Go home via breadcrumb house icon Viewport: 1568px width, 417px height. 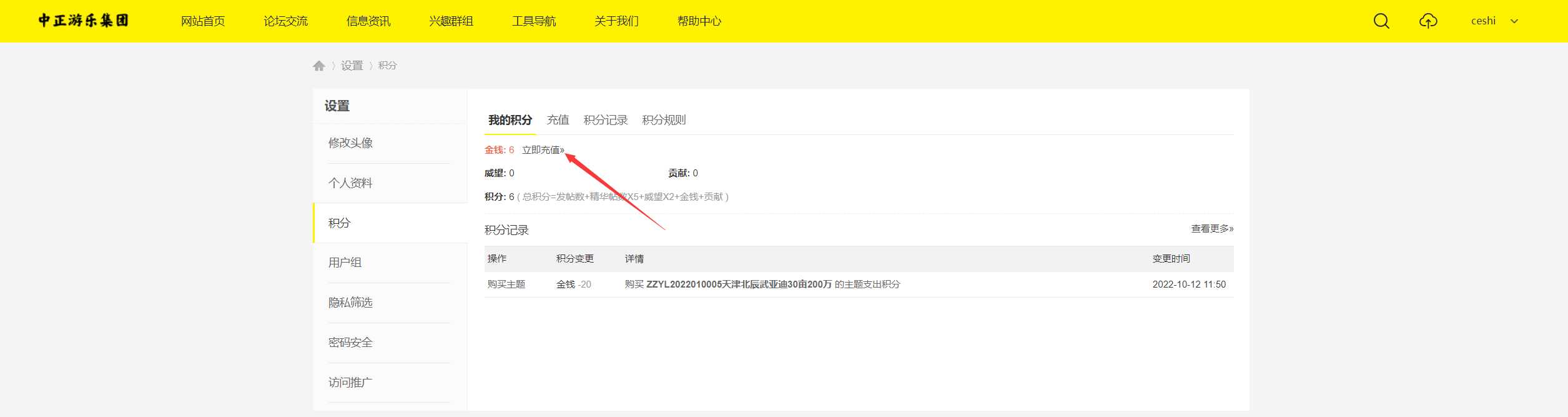tap(319, 66)
